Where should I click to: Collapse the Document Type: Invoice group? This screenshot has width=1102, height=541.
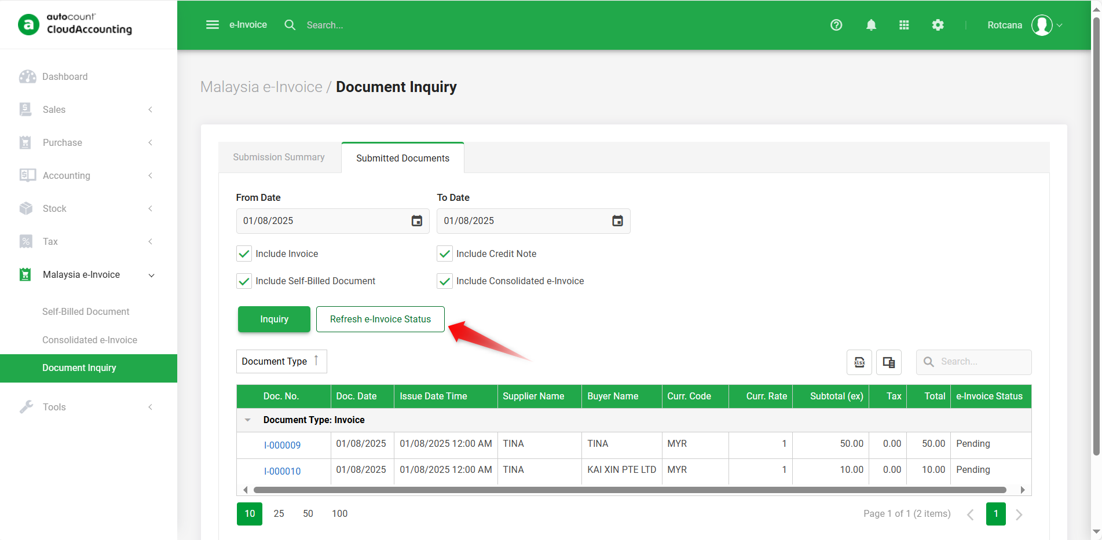[x=247, y=420]
